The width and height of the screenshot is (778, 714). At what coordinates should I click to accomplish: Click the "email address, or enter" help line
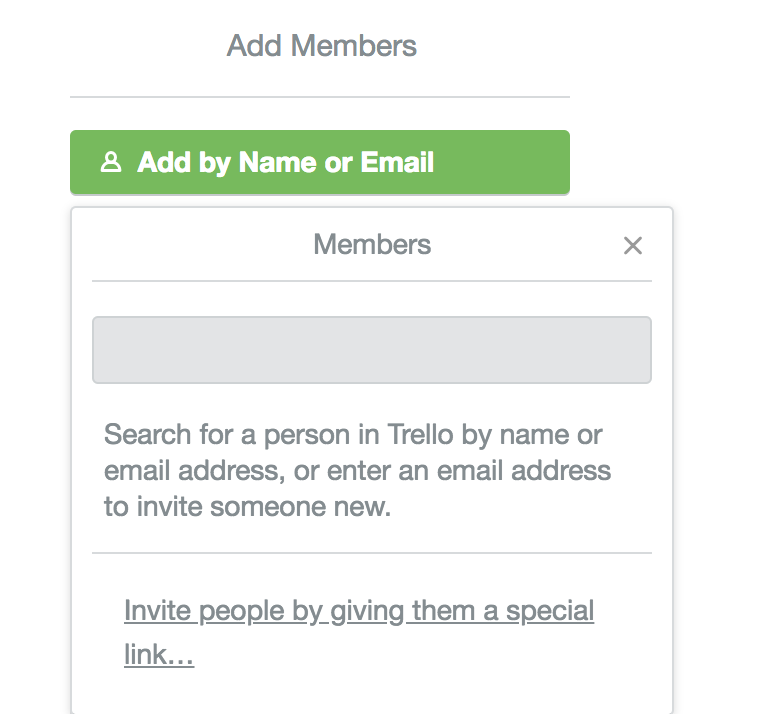(357, 470)
